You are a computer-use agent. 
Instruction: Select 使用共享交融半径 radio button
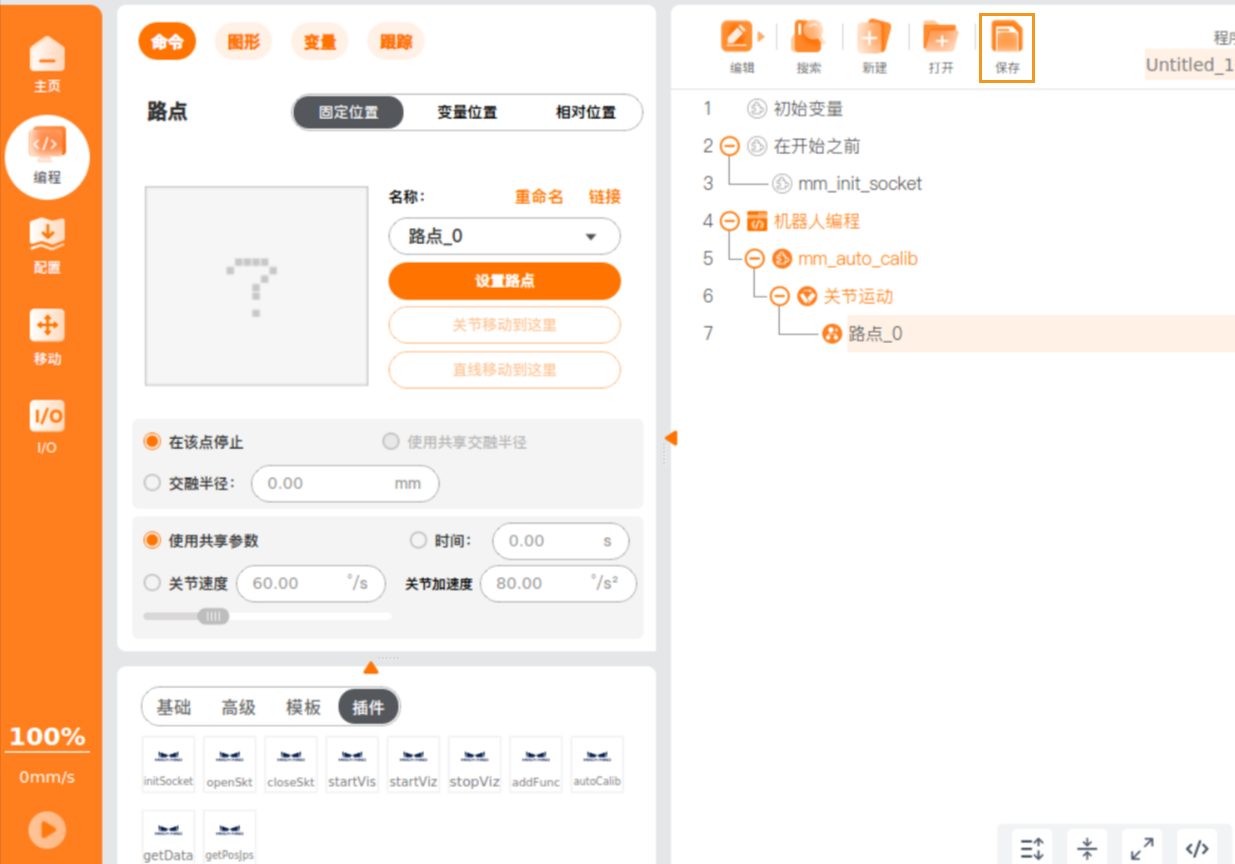[x=391, y=441]
